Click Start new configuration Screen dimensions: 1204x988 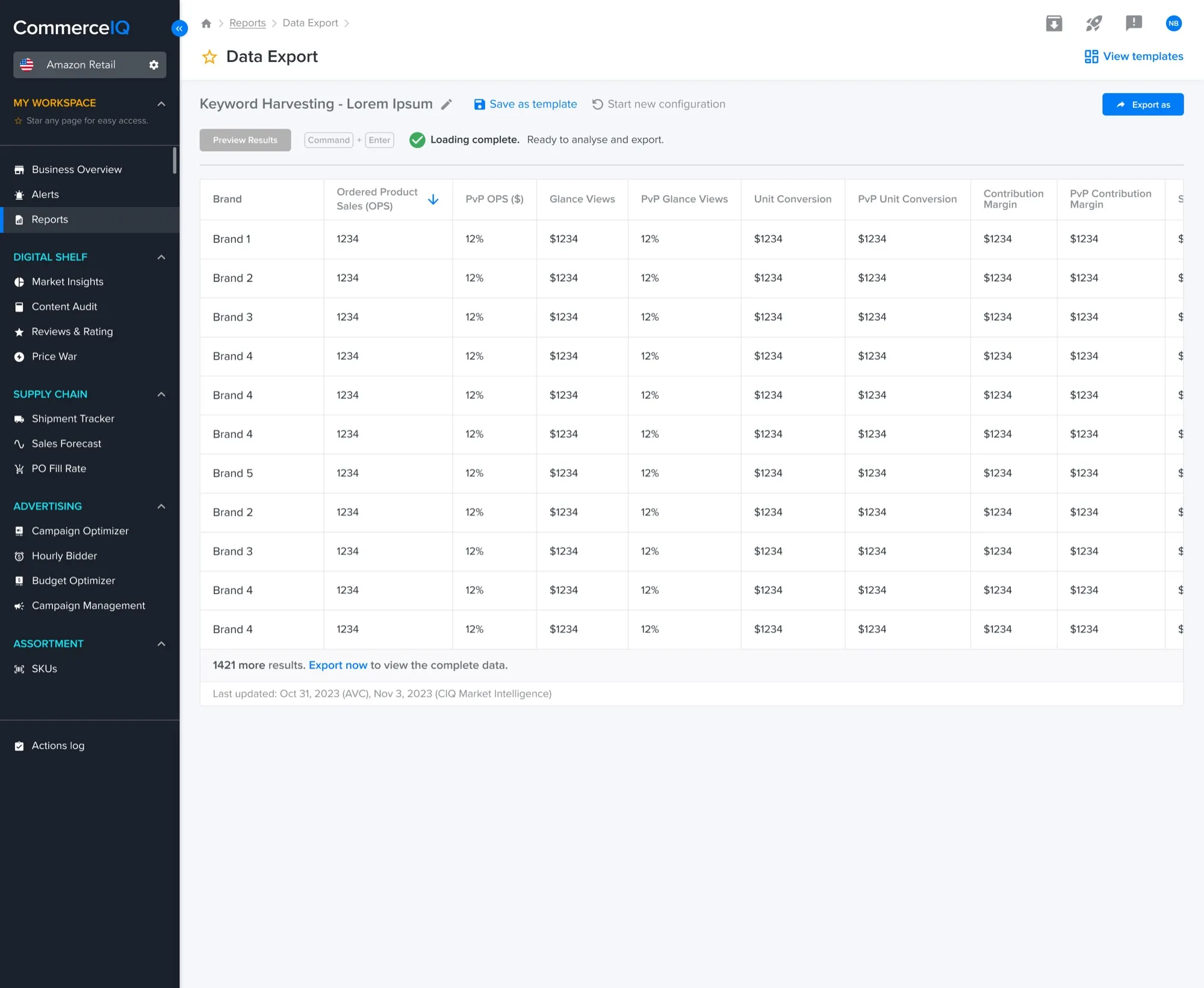tap(659, 105)
